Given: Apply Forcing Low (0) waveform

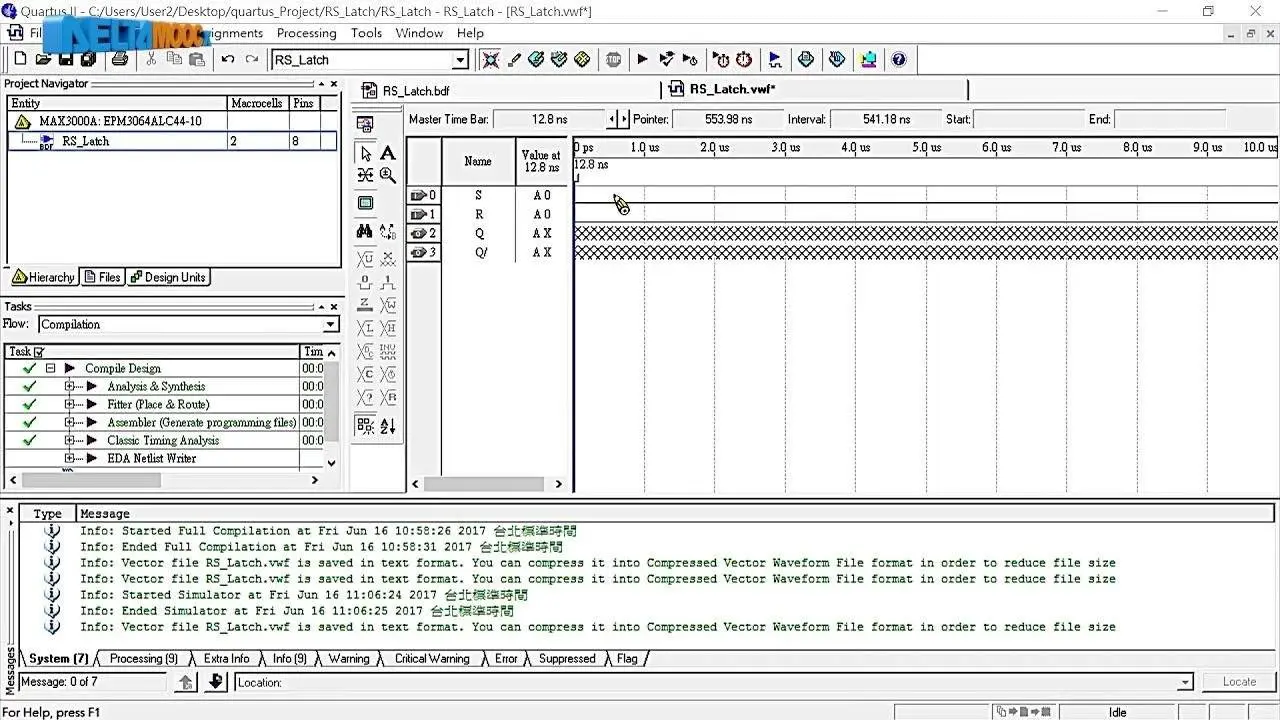Looking at the screenshot, I should tap(366, 282).
